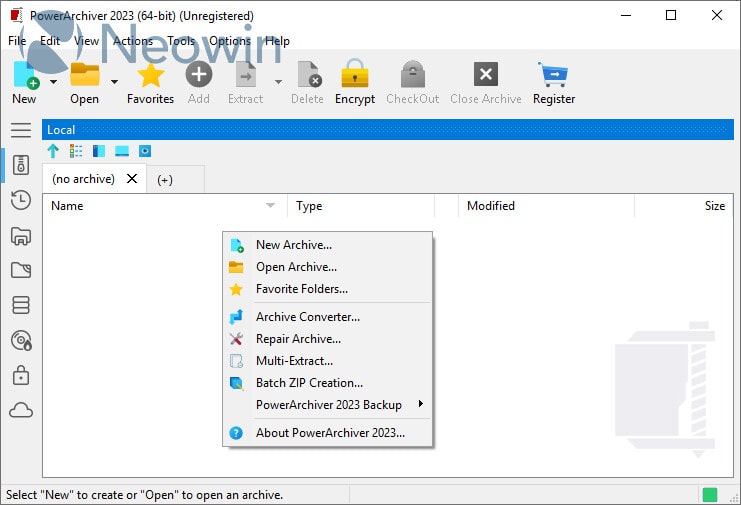741x505 pixels.
Task: Choose Archive Converter... in context menu
Action: click(x=327, y=317)
